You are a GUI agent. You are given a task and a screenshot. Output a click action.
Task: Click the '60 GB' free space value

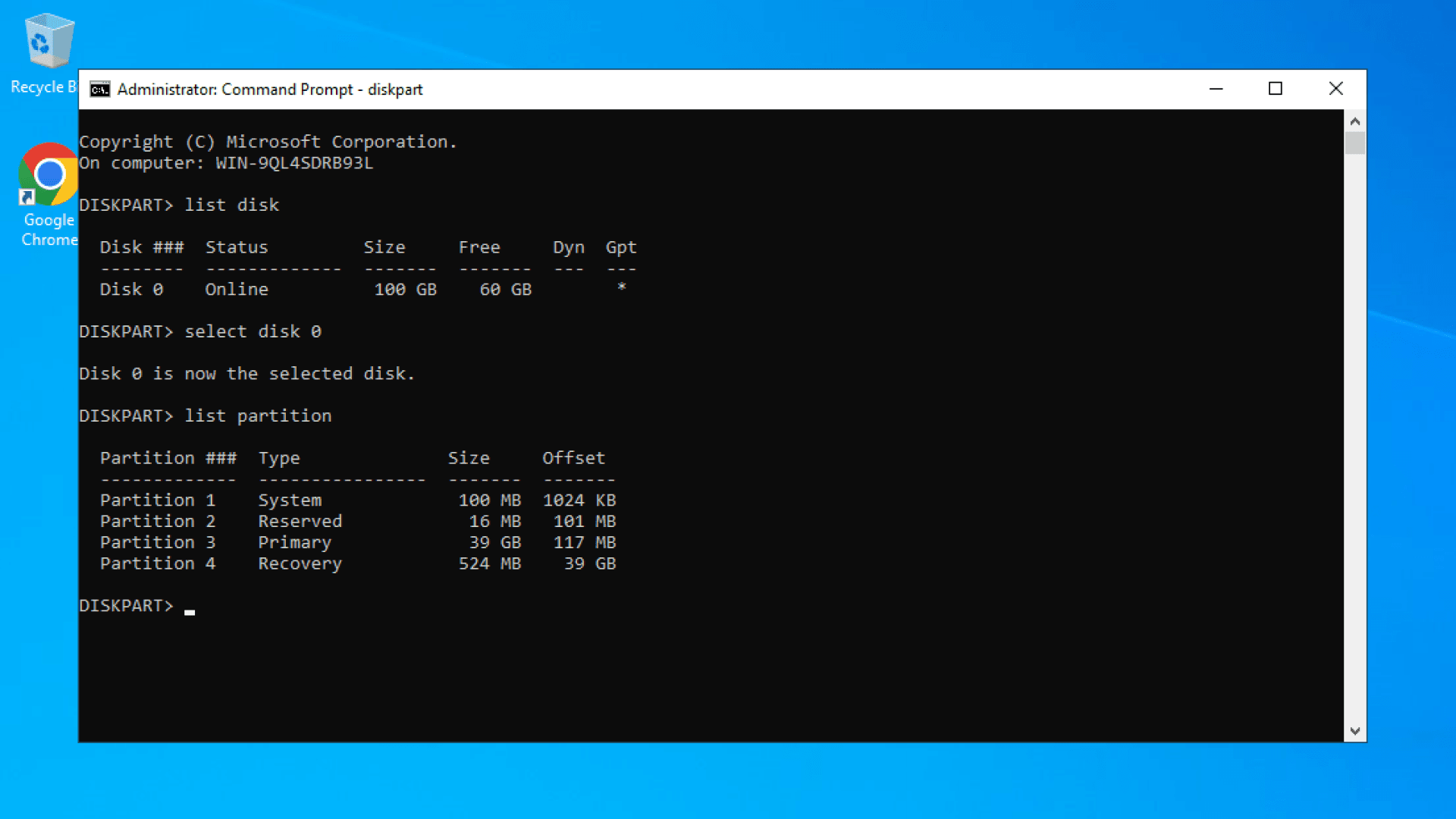click(506, 289)
